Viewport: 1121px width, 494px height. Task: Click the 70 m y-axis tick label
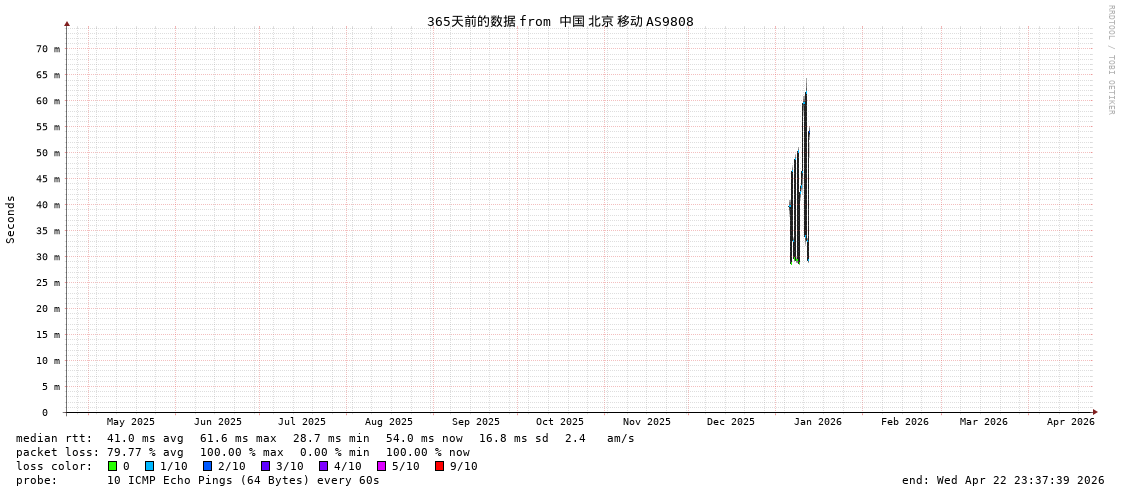48,49
